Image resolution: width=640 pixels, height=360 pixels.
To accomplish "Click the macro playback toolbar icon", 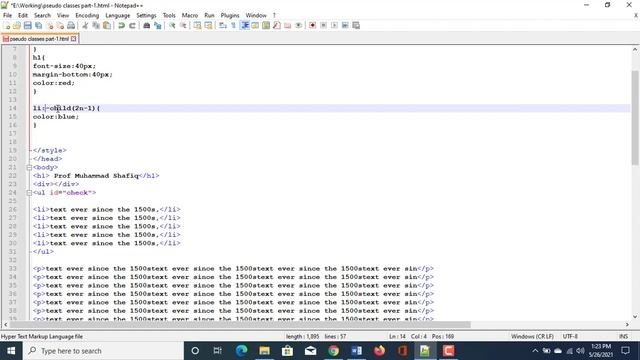I will click(x=334, y=25).
